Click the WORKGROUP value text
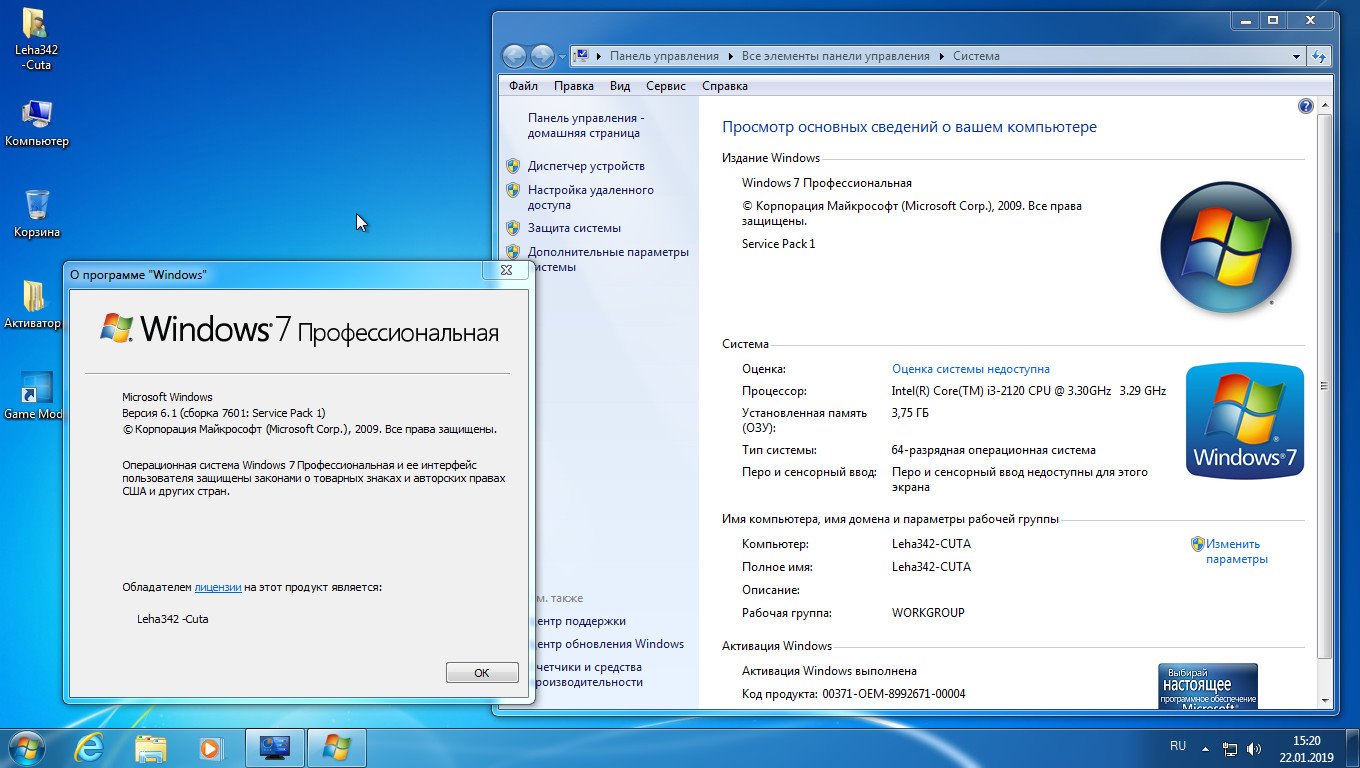Screen dimensions: 1360x768 pos(928,613)
